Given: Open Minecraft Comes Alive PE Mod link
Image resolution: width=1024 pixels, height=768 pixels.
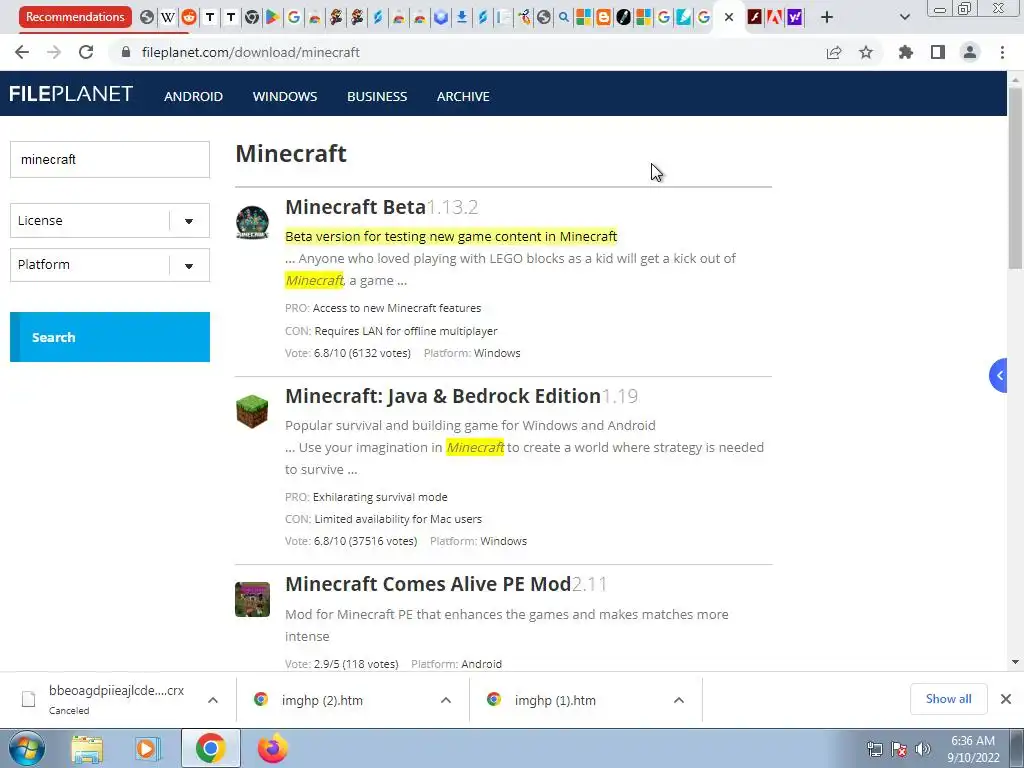Looking at the screenshot, I should point(428,584).
